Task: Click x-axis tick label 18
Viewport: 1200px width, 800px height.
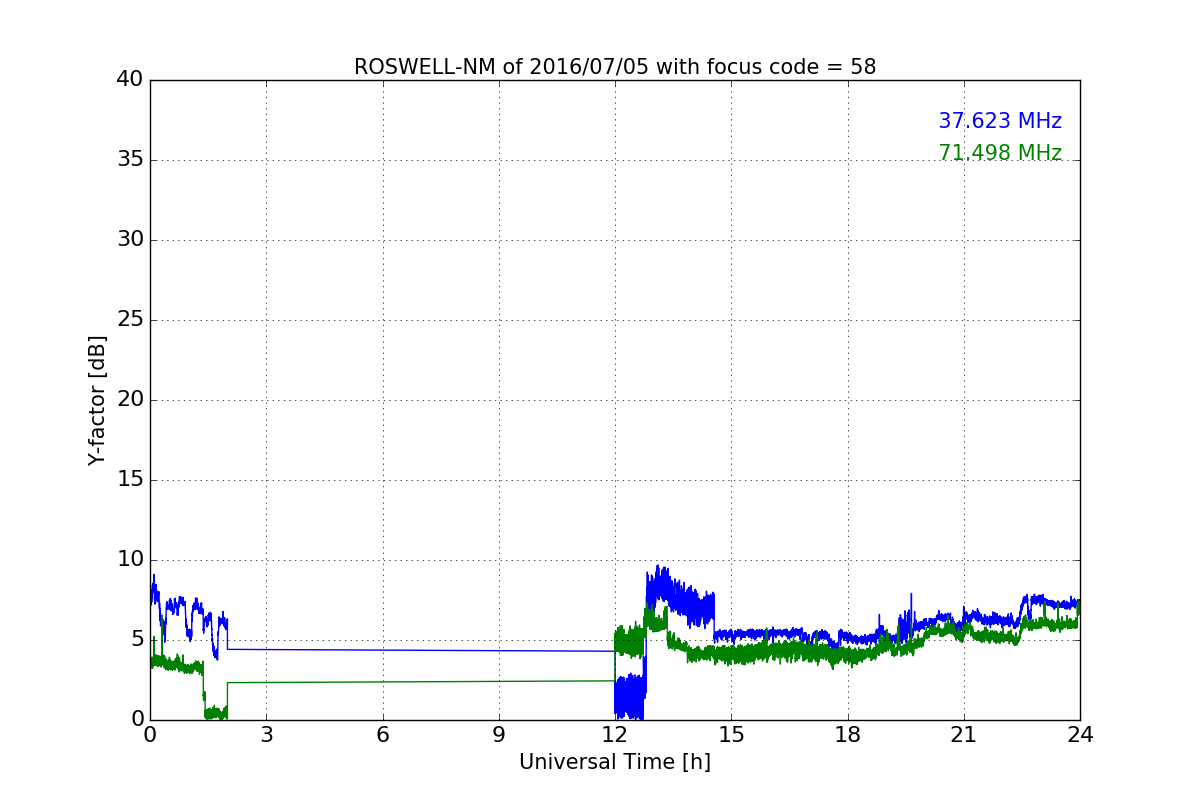Action: [x=848, y=734]
